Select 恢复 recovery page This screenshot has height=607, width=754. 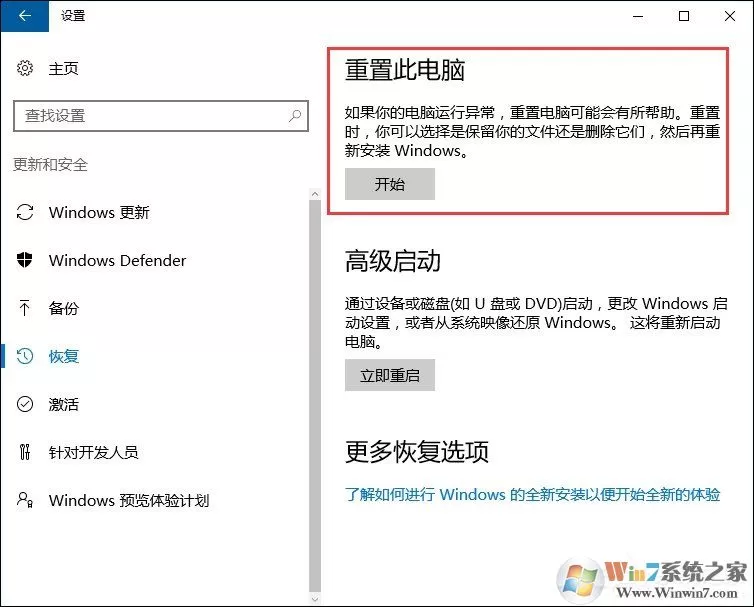tap(63, 356)
